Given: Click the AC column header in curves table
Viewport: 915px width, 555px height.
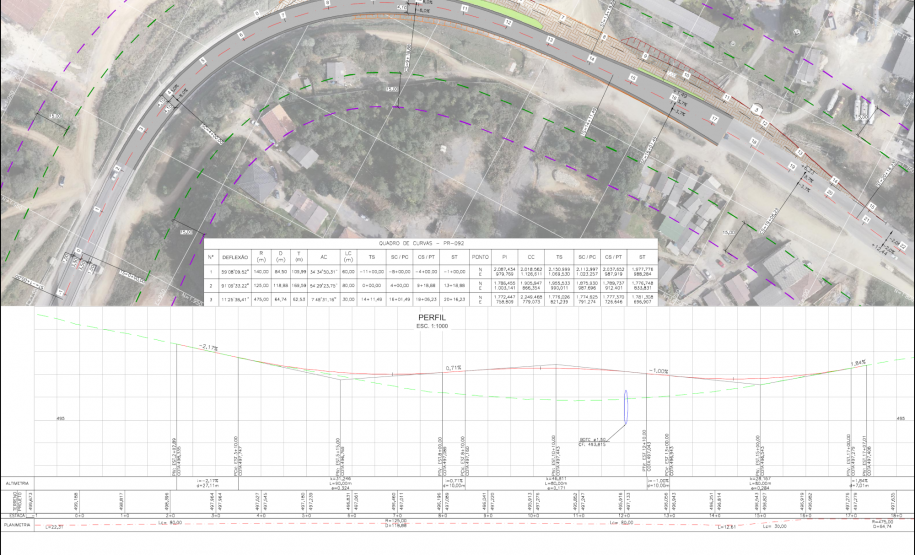Looking at the screenshot, I should tap(323, 257).
